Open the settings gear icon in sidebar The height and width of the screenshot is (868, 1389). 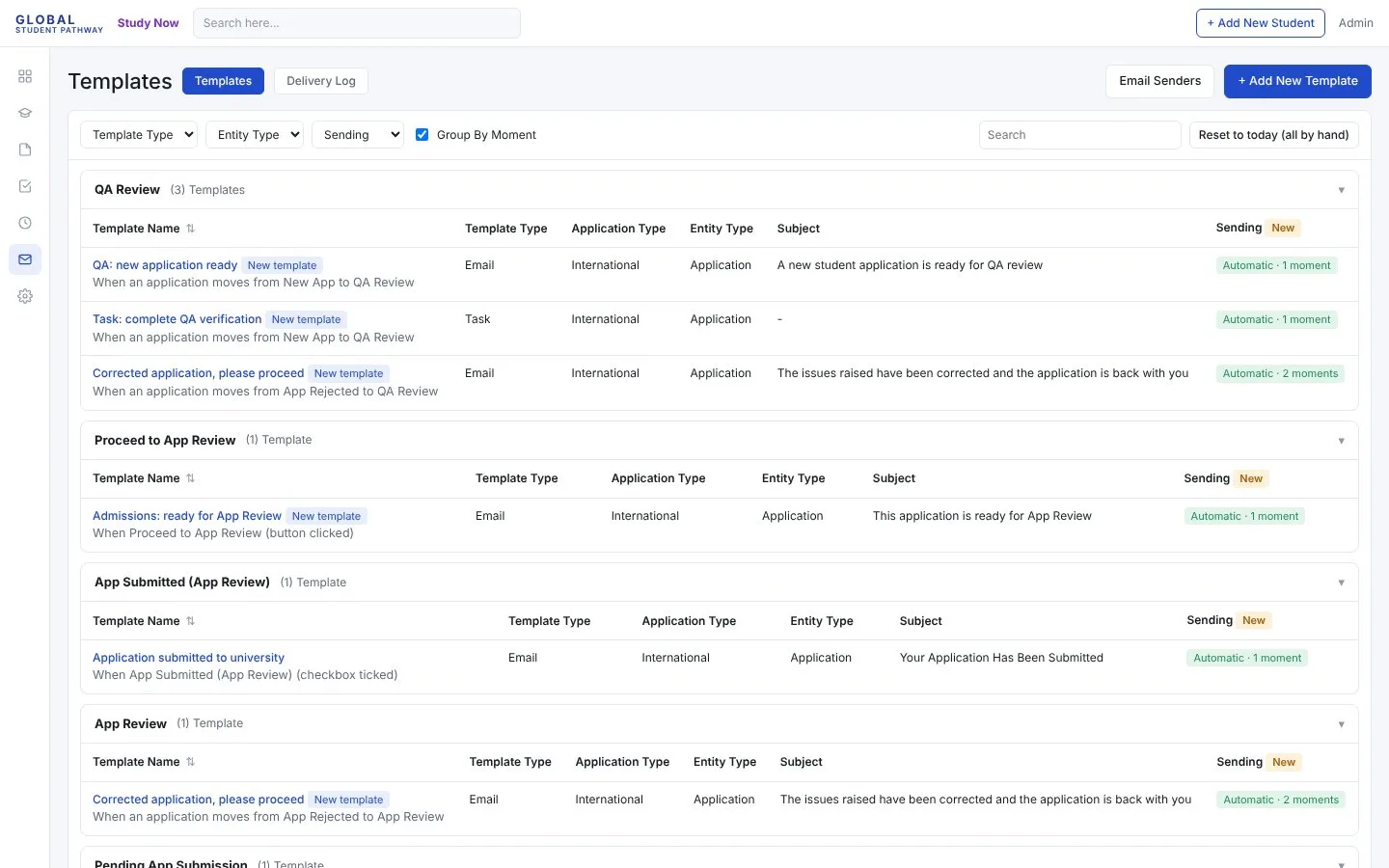pyautogui.click(x=25, y=296)
